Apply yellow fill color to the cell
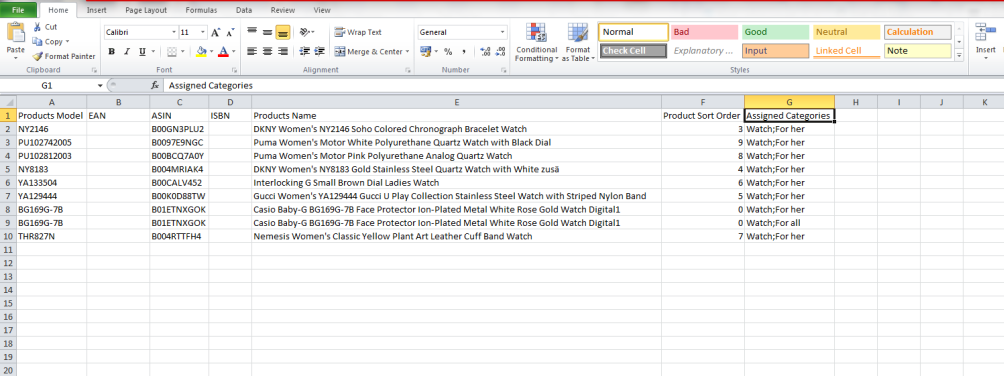The height and width of the screenshot is (376, 1004). pos(202,52)
